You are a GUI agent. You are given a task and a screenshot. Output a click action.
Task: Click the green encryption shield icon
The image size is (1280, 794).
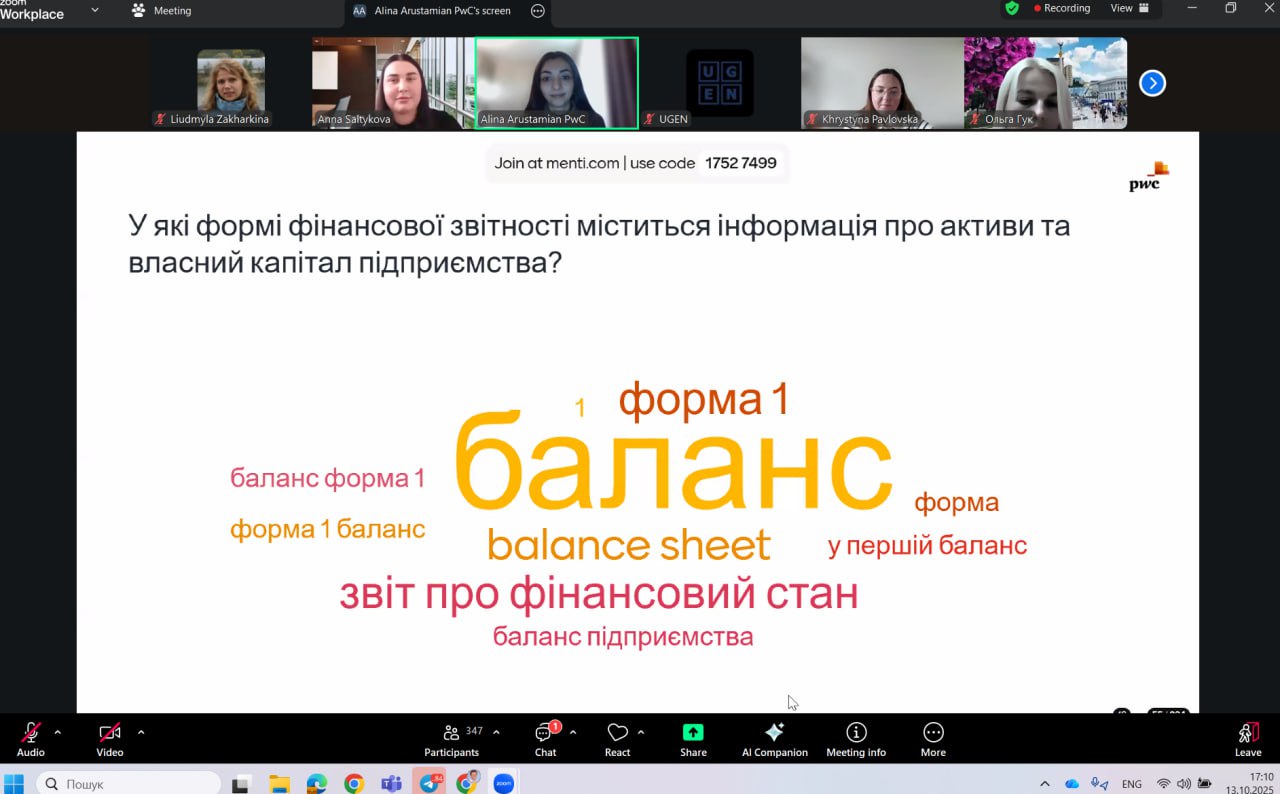point(1012,8)
